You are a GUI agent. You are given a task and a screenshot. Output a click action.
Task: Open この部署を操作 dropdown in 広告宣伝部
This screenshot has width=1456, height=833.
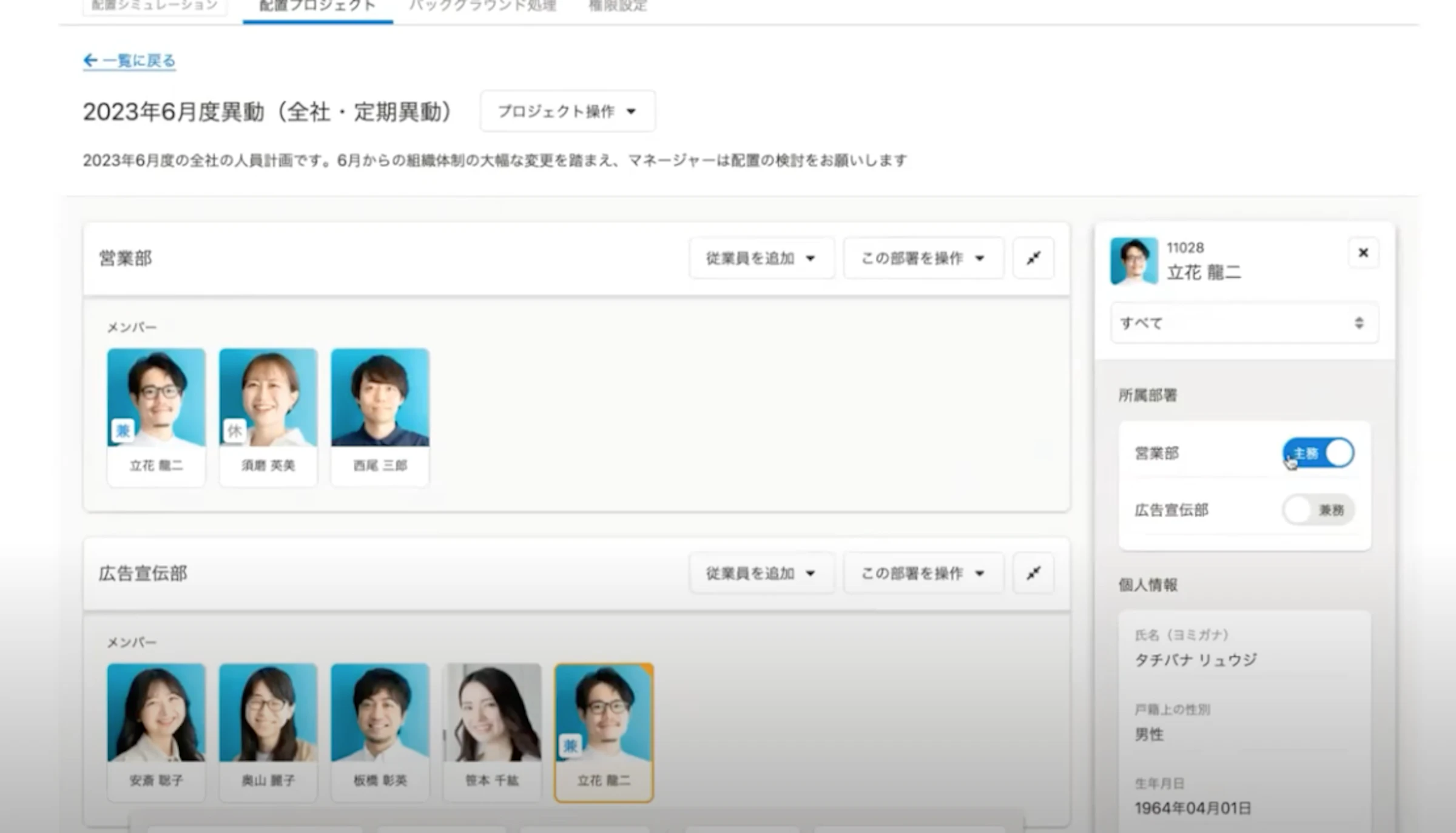pos(923,573)
